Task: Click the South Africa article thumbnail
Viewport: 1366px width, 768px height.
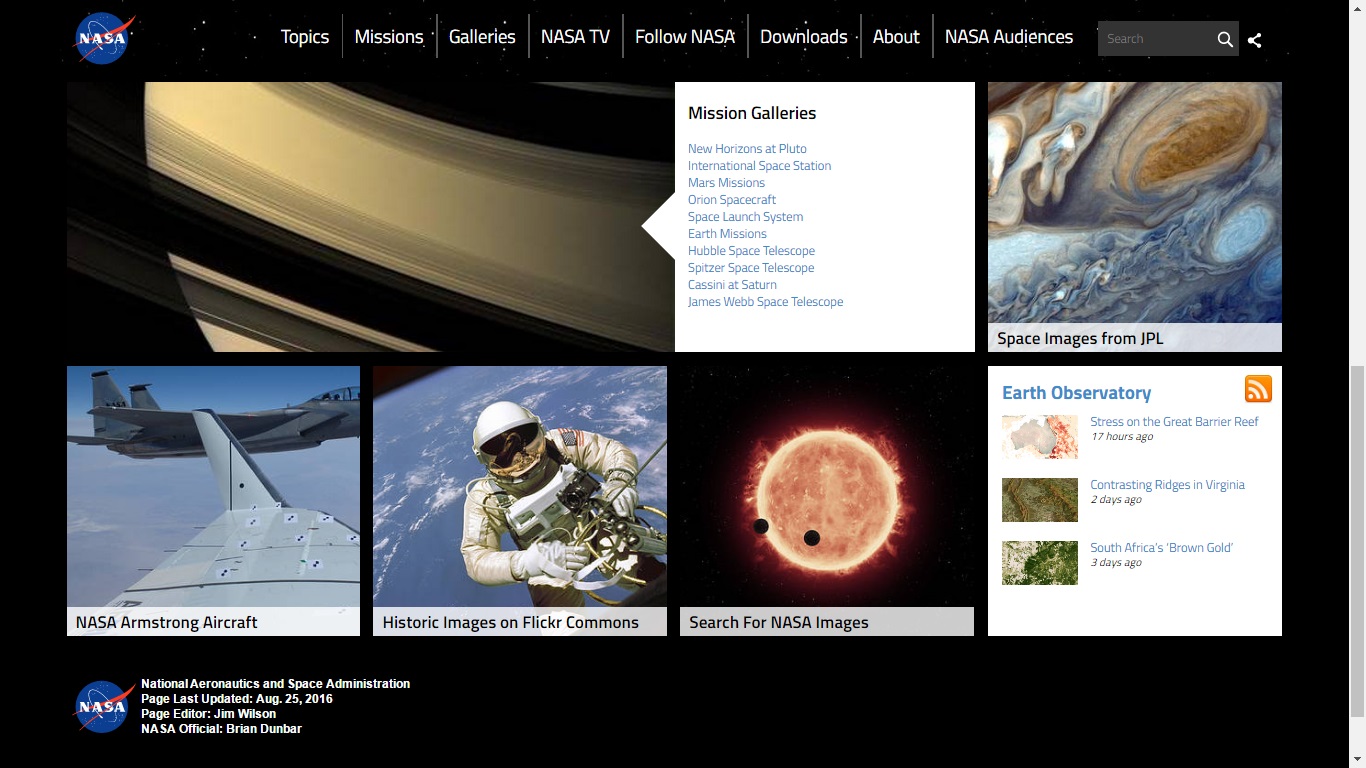Action: click(x=1040, y=563)
